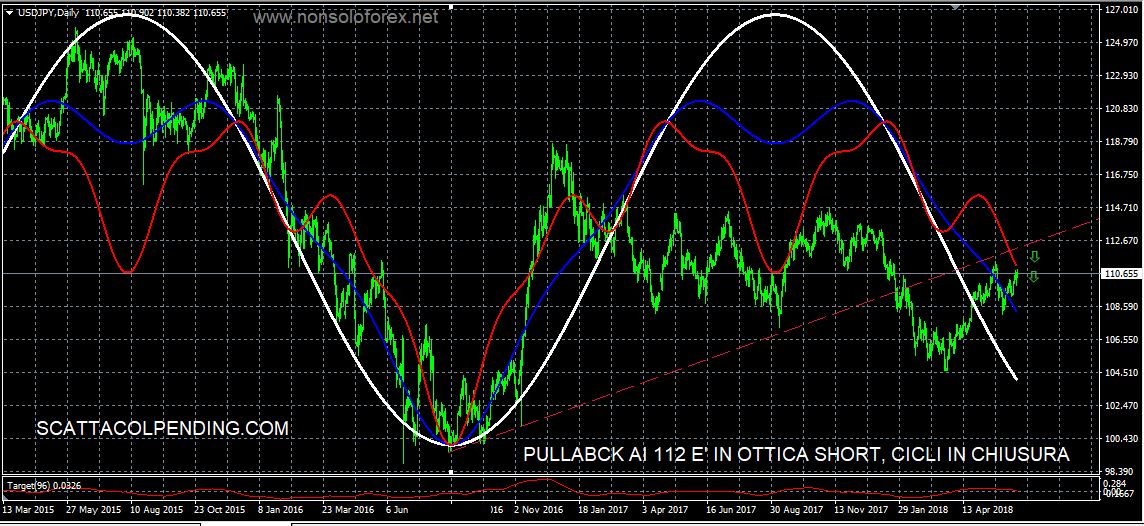Click the 114.710 price axis label
The image size is (1144, 526).
coord(1121,207)
